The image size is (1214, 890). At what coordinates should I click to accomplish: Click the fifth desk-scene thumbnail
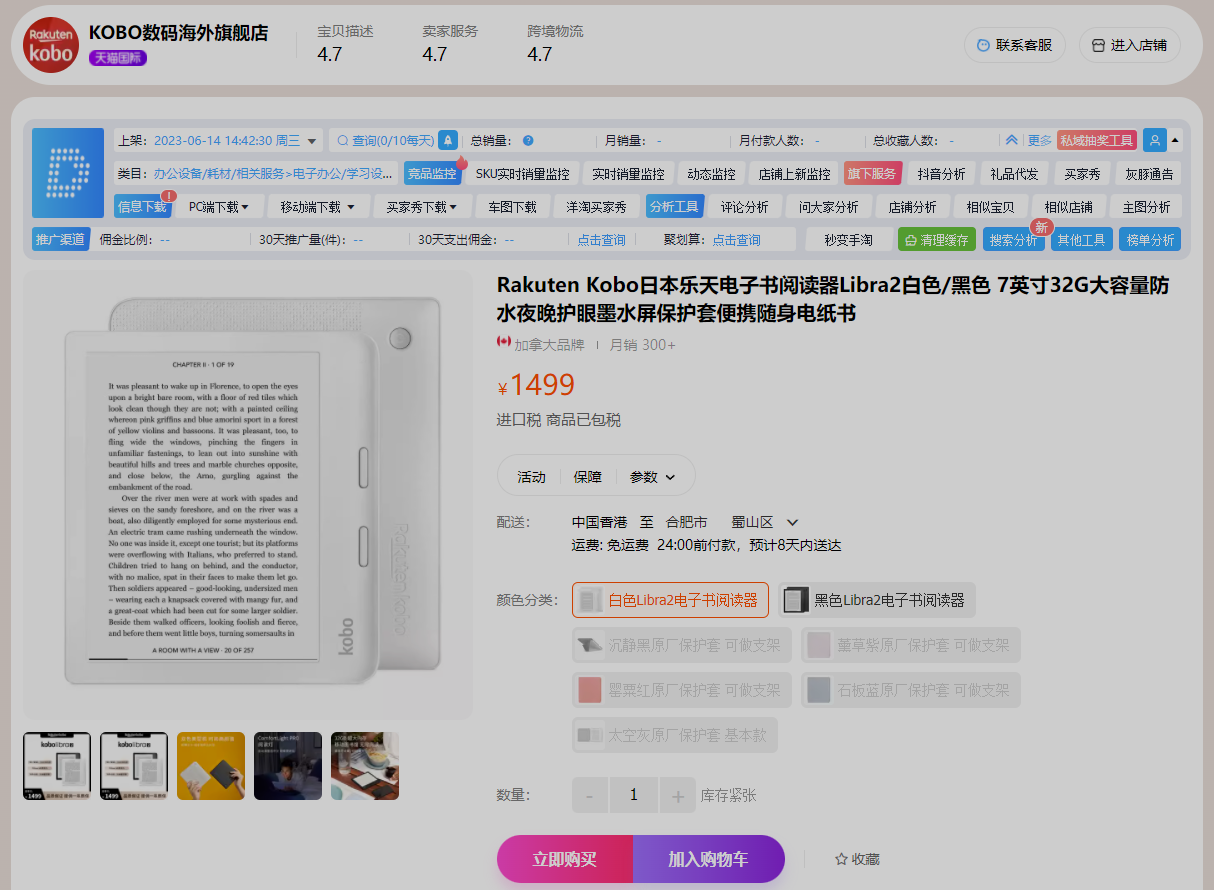coord(365,766)
